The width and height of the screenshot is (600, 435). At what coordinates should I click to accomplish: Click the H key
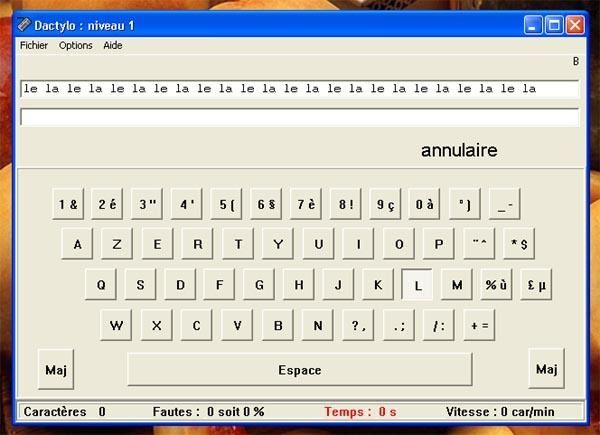click(299, 285)
